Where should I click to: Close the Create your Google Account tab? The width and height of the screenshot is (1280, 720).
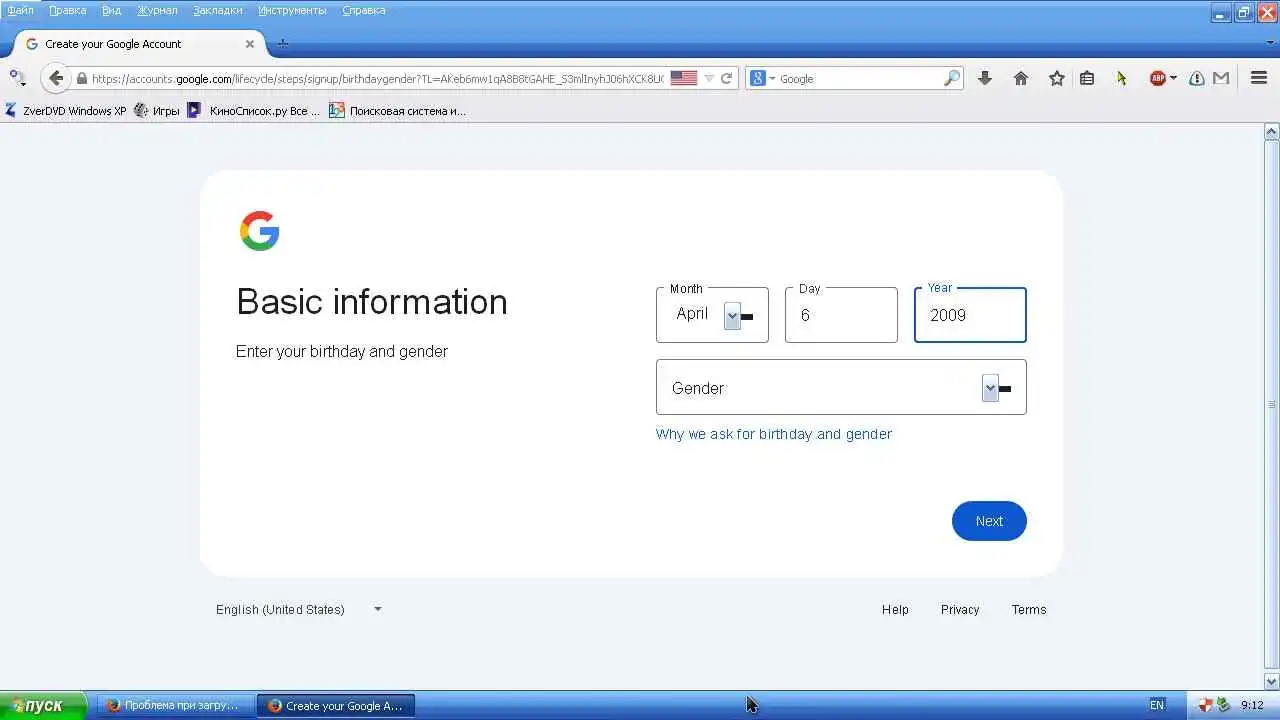(x=250, y=44)
